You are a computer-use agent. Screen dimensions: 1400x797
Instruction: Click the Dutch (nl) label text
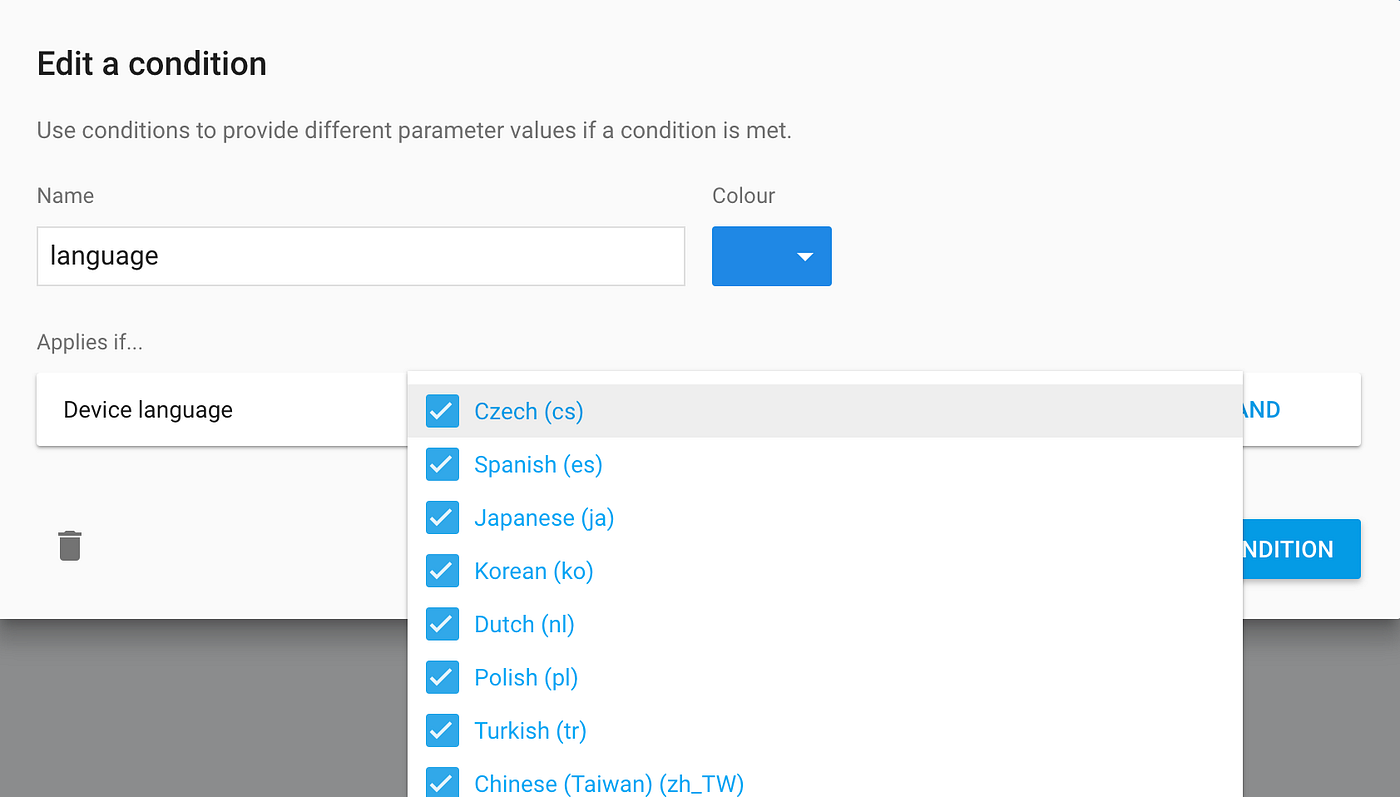(x=524, y=624)
